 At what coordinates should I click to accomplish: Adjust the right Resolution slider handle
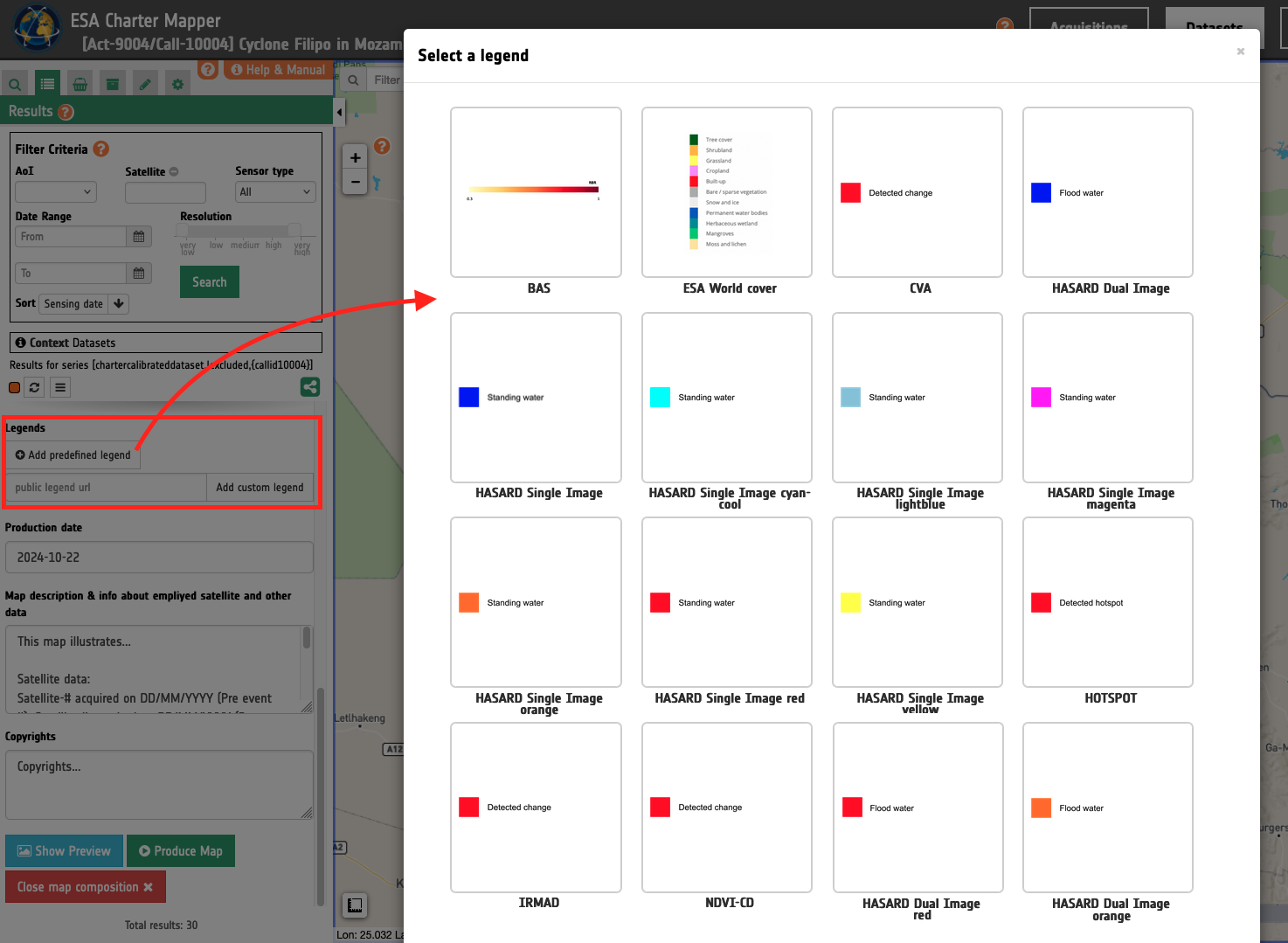(x=294, y=230)
